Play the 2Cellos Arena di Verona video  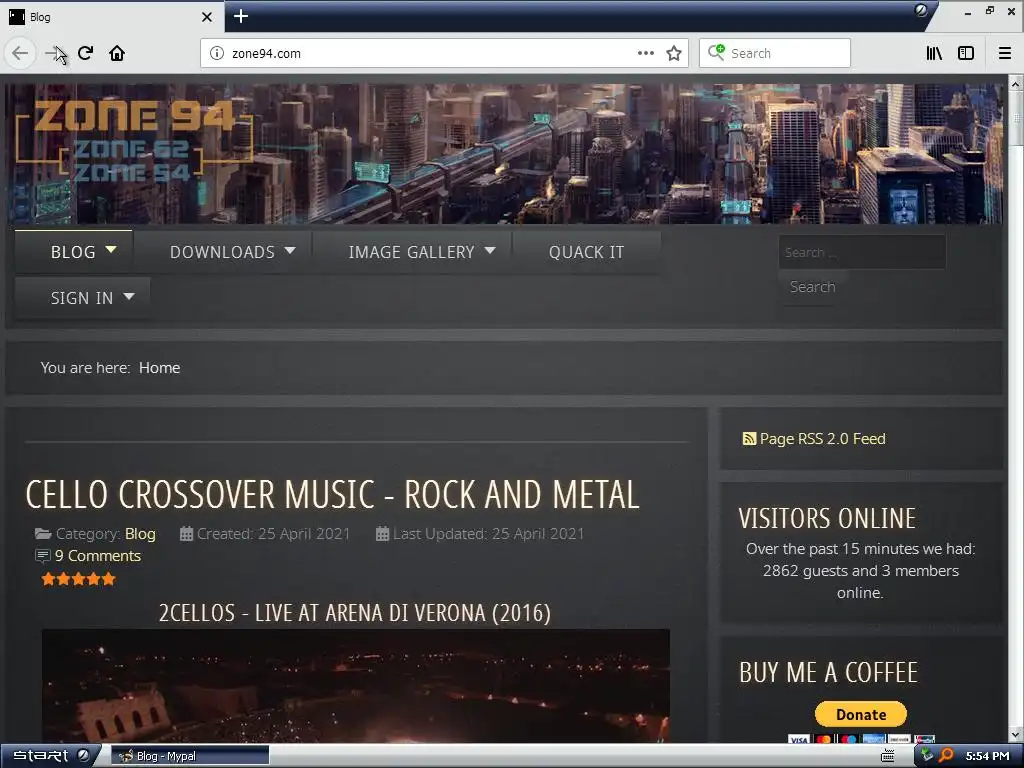click(356, 686)
